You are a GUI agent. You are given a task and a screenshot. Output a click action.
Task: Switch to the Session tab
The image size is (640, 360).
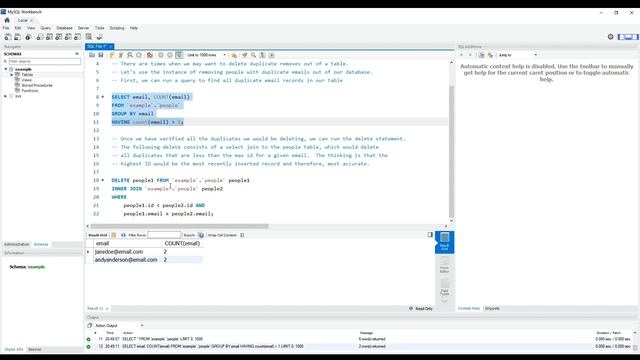tap(35, 349)
